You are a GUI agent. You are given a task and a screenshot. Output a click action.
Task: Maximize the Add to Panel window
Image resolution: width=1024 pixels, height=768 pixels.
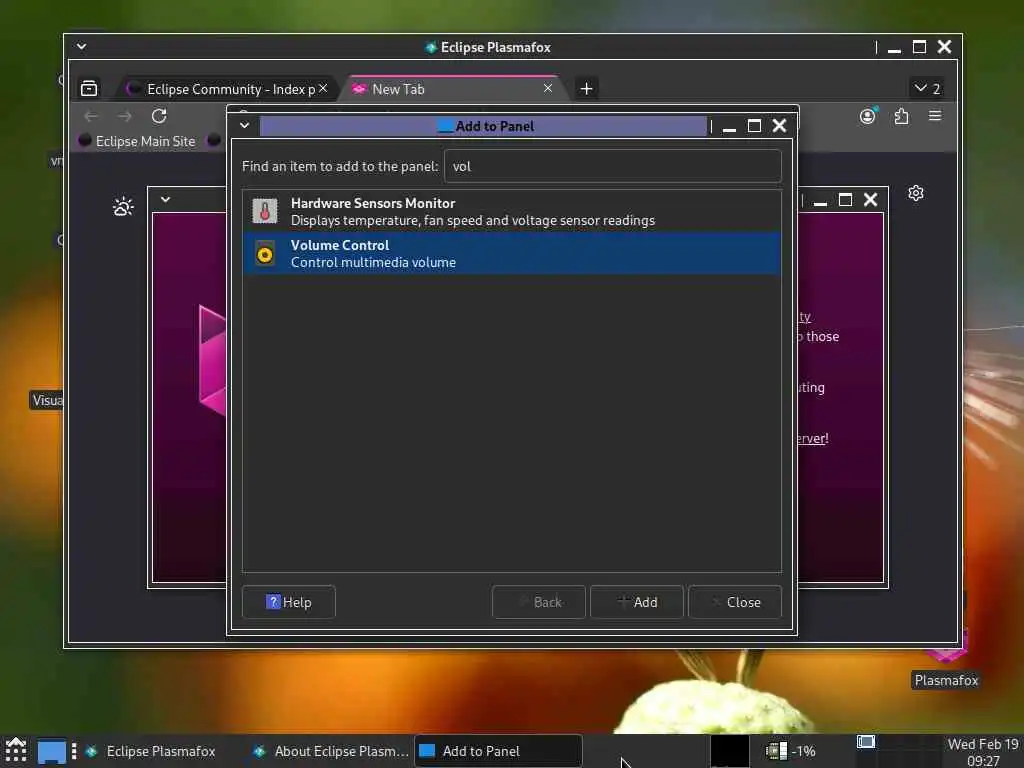tap(754, 125)
